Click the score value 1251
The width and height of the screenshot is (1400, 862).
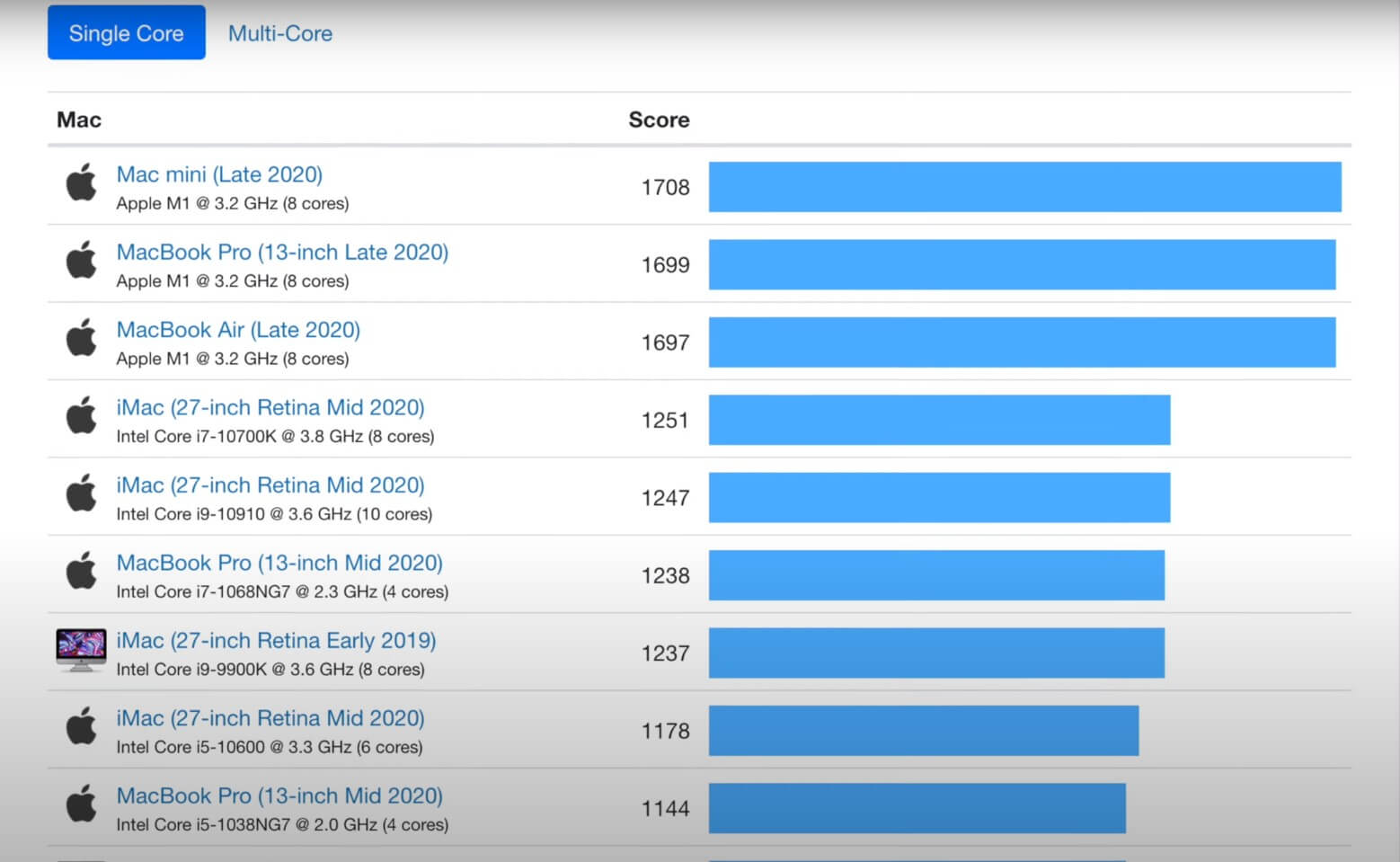[x=665, y=420]
